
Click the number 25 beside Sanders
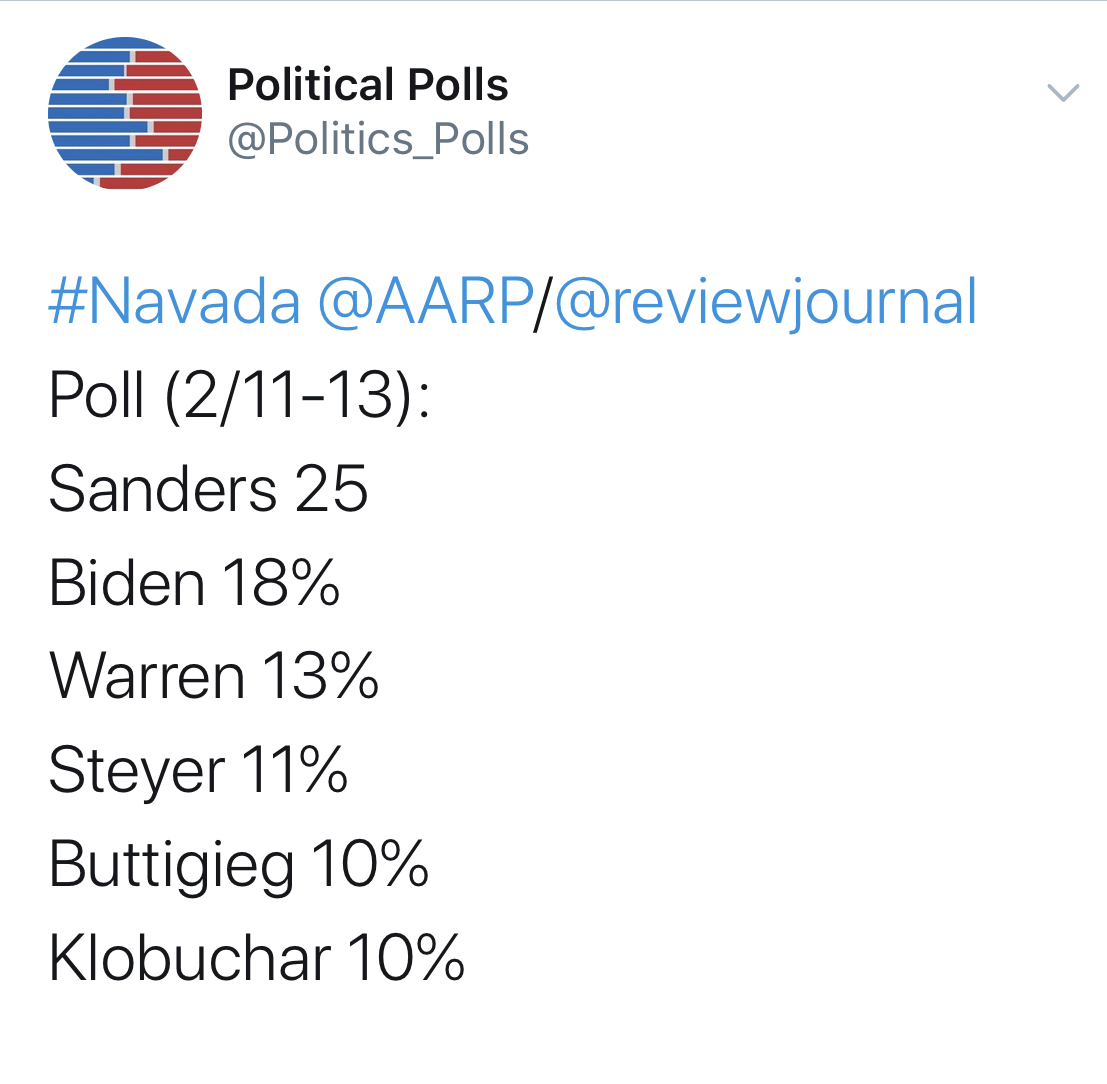tap(332, 489)
